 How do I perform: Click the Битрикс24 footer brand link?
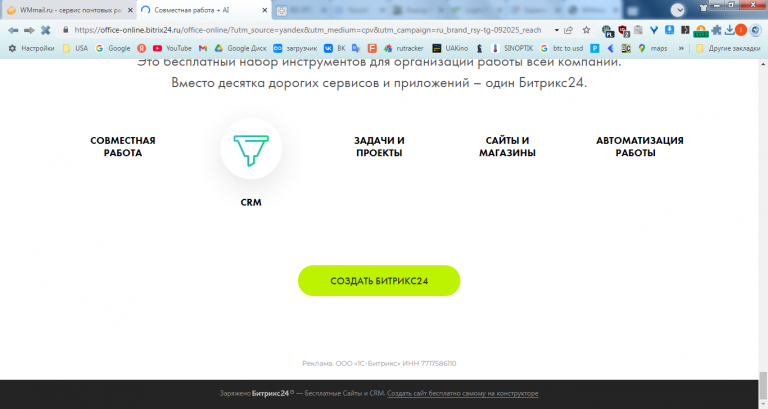tap(270, 393)
